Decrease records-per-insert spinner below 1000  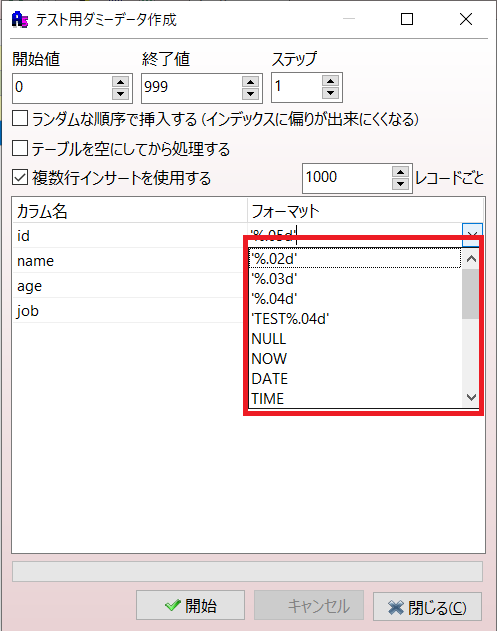point(400,184)
